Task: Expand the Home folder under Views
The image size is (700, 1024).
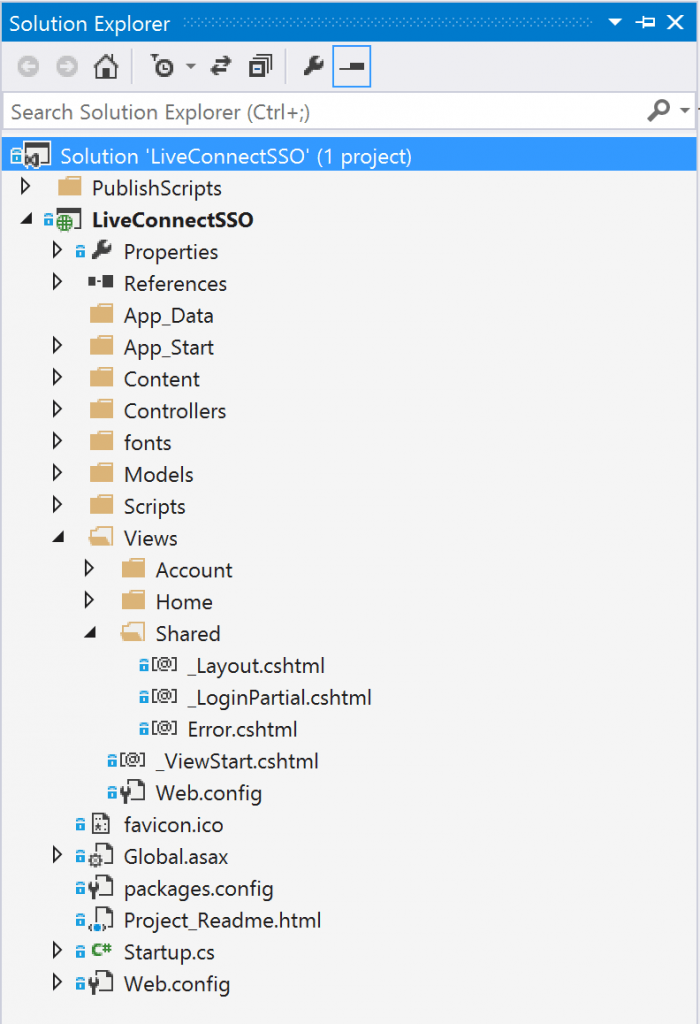Action: (x=89, y=601)
